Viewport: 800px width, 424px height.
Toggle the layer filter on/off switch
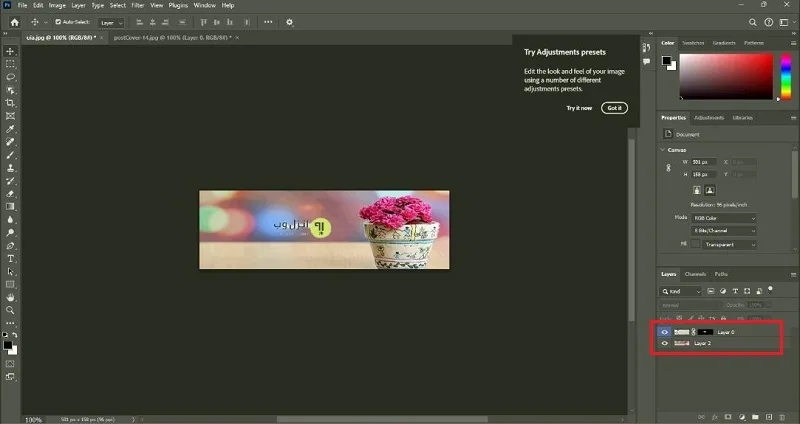tap(770, 290)
